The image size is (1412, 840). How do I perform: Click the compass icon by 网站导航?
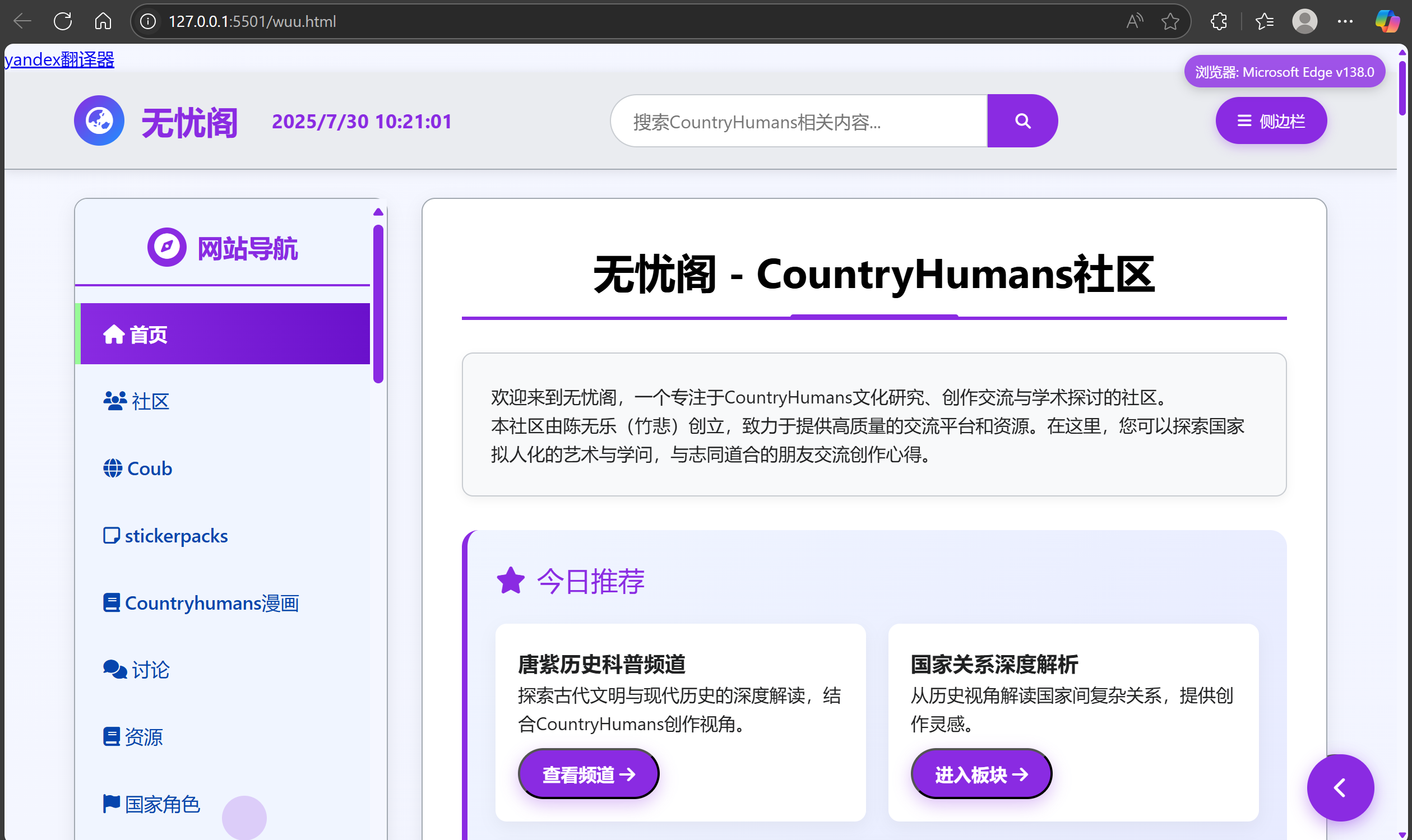[166, 247]
